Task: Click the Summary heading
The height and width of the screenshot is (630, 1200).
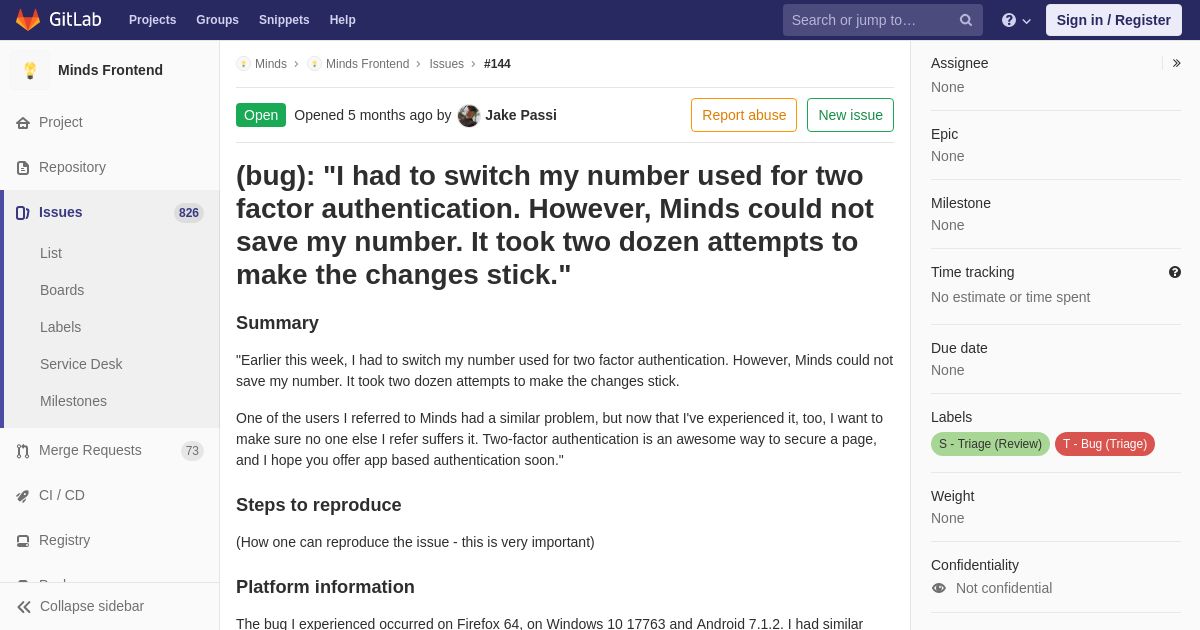Action: [x=277, y=323]
